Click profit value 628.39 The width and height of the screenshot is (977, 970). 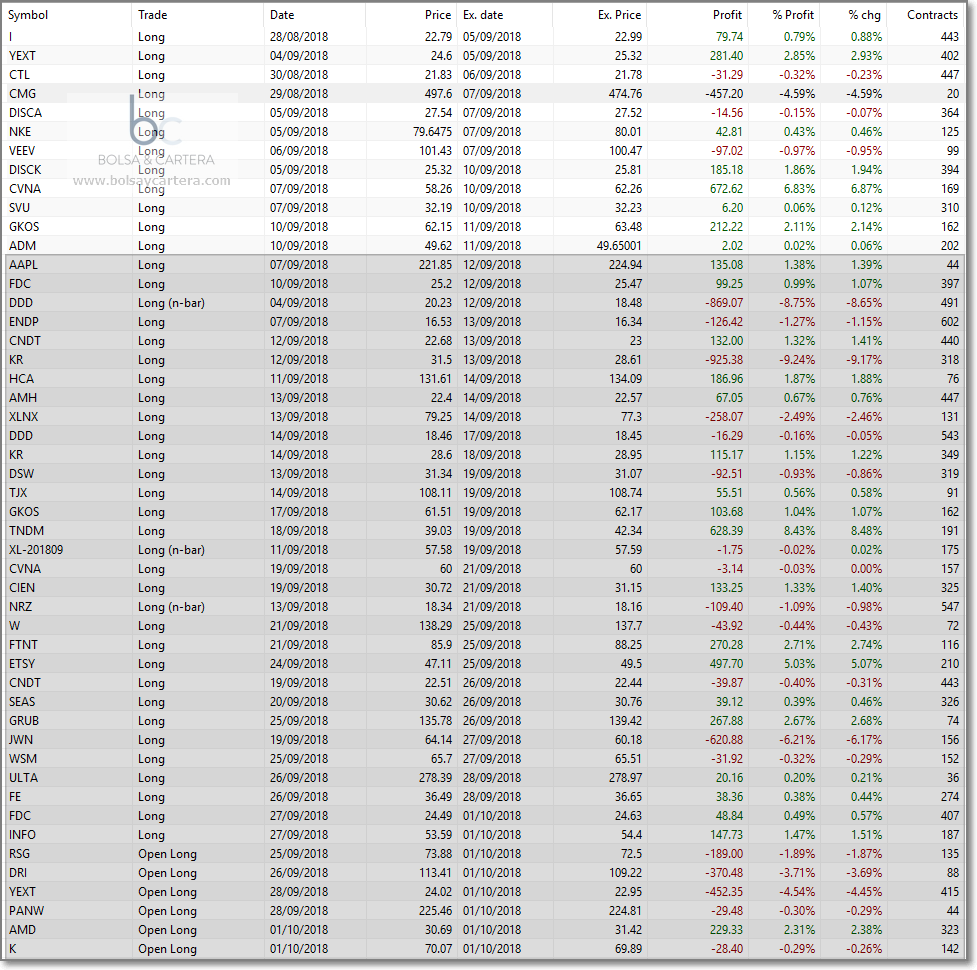[x=726, y=531]
